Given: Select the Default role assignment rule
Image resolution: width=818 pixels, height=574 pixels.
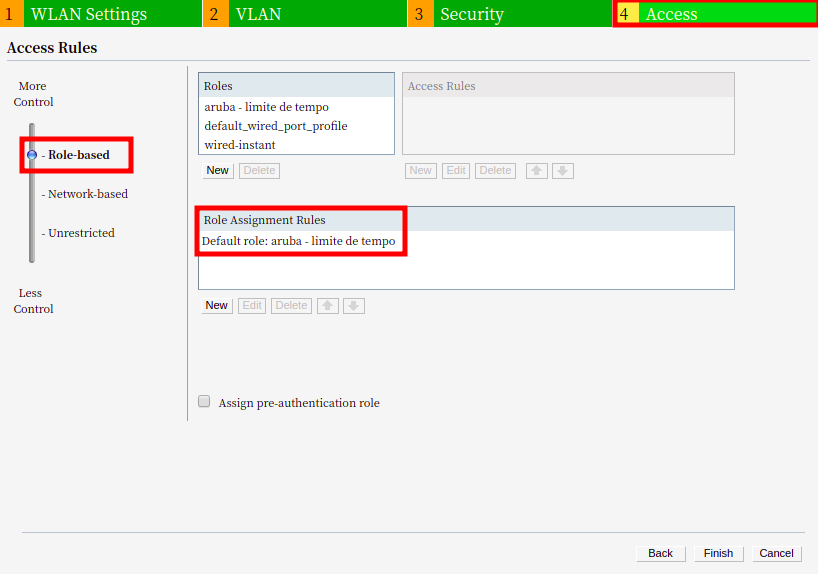Looking at the screenshot, I should 299,242.
